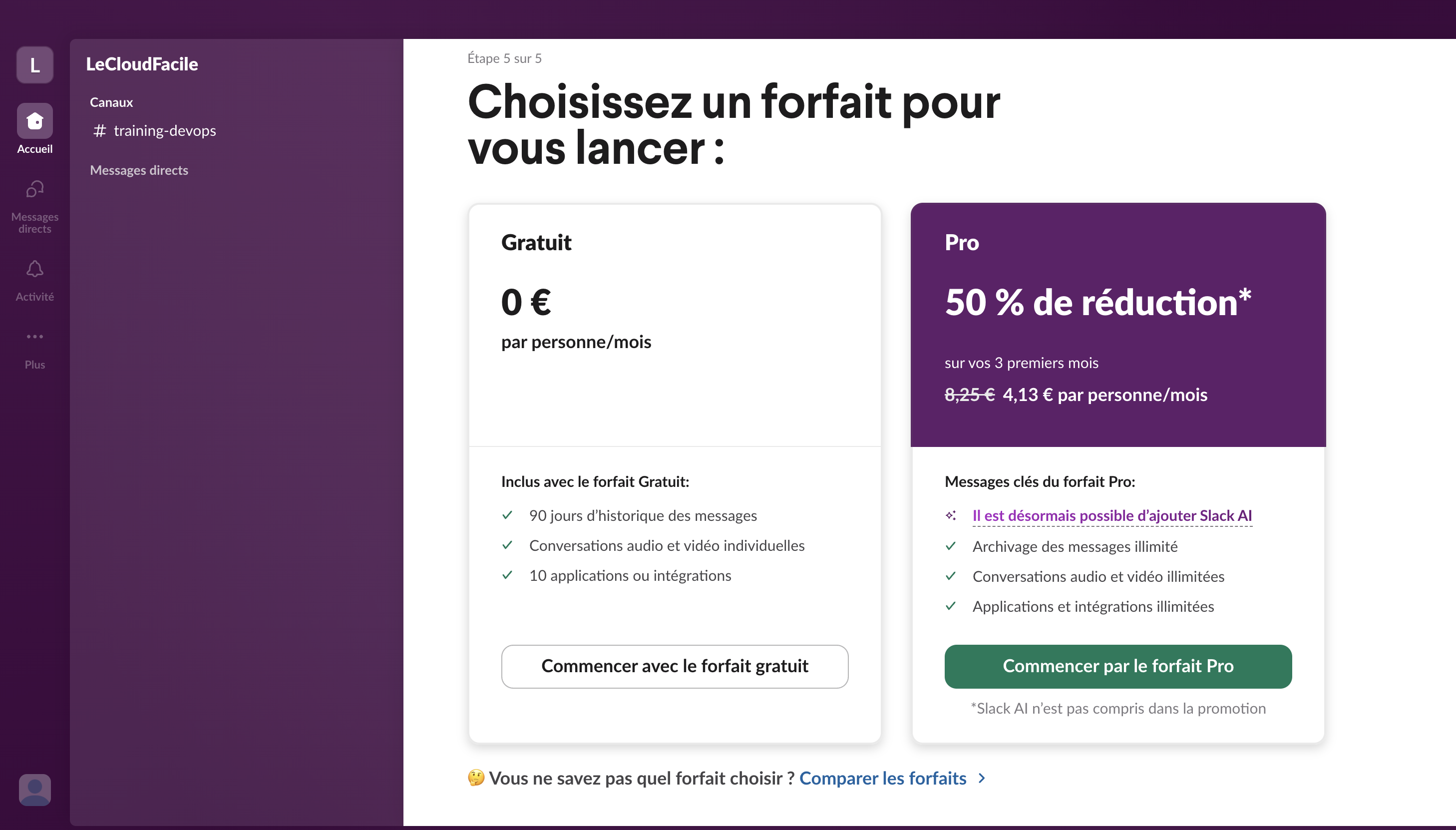Open the Comparer les forfaits link
This screenshot has height=830, width=1456.
[883, 779]
